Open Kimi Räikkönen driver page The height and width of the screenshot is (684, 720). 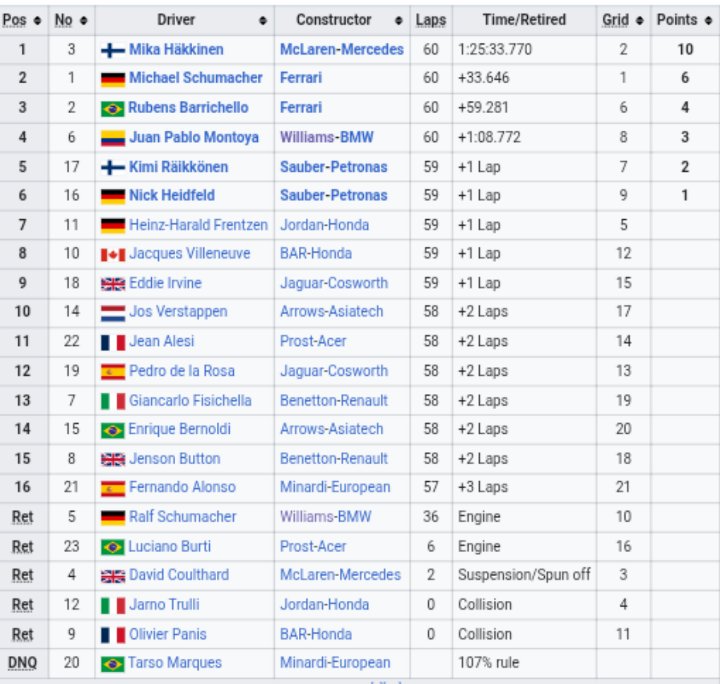179,167
